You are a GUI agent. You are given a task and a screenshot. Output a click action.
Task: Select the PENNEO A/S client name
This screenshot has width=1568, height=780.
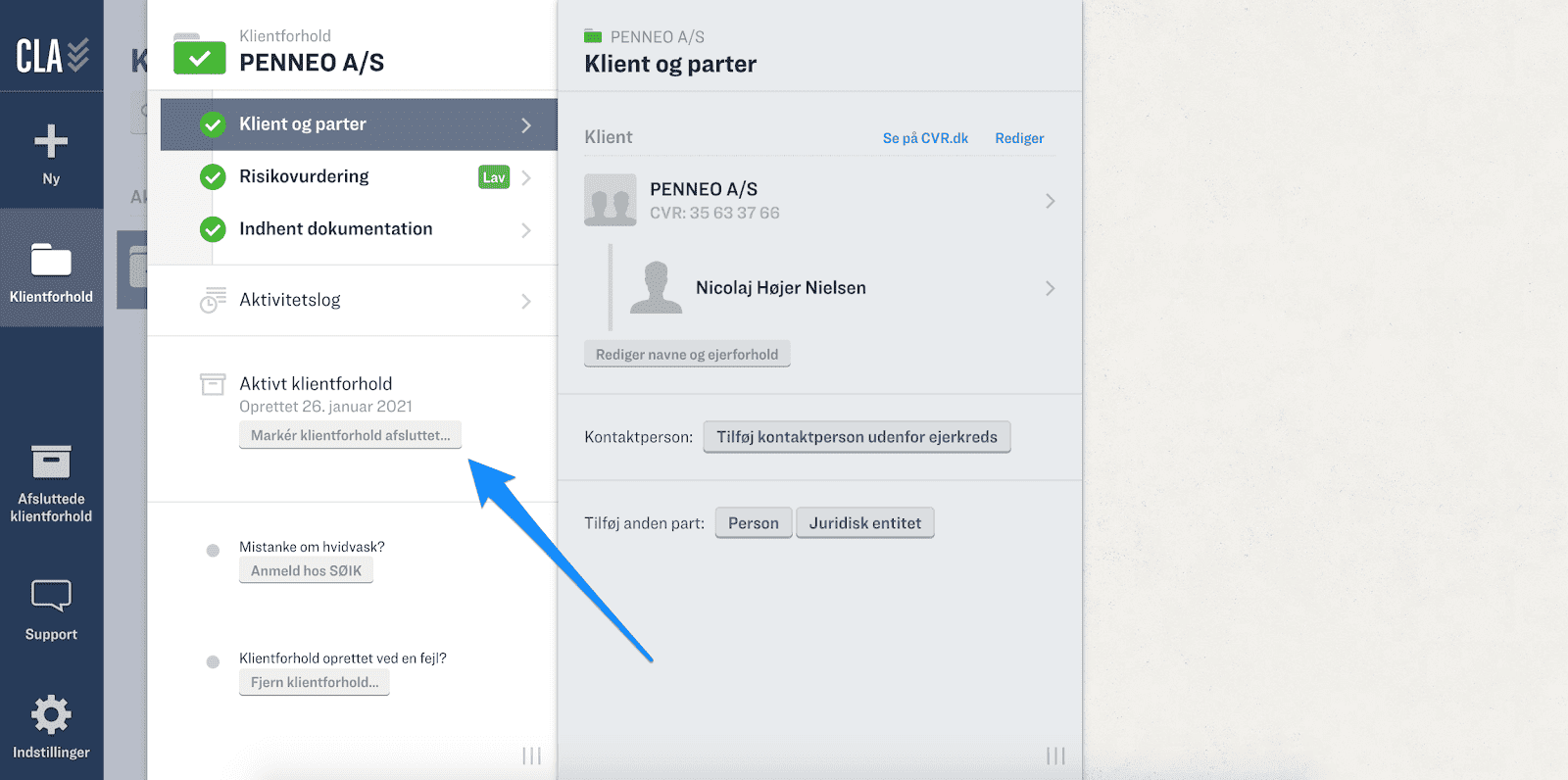704,189
